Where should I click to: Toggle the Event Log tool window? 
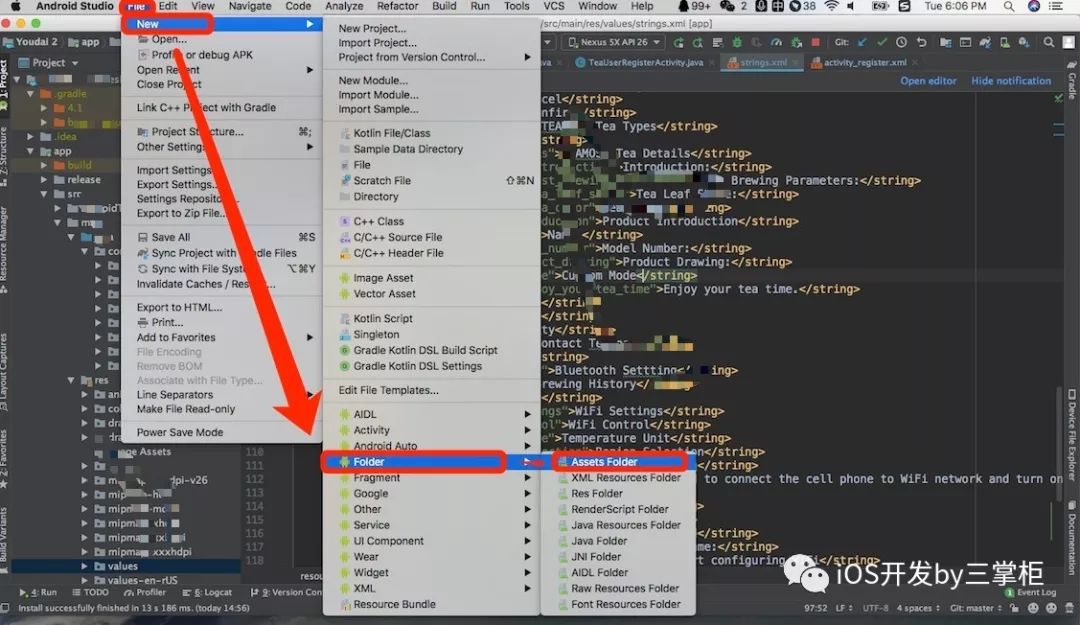pos(1031,593)
